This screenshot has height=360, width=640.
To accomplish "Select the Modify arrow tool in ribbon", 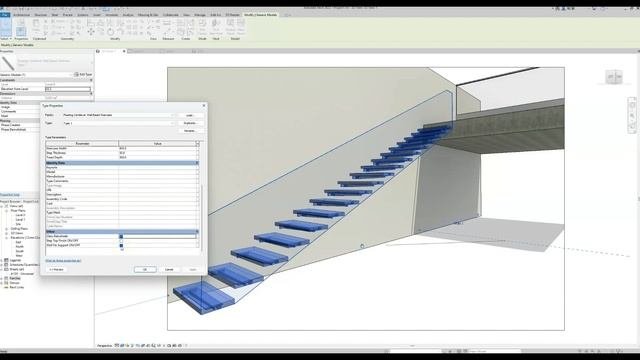I will 6,28.
